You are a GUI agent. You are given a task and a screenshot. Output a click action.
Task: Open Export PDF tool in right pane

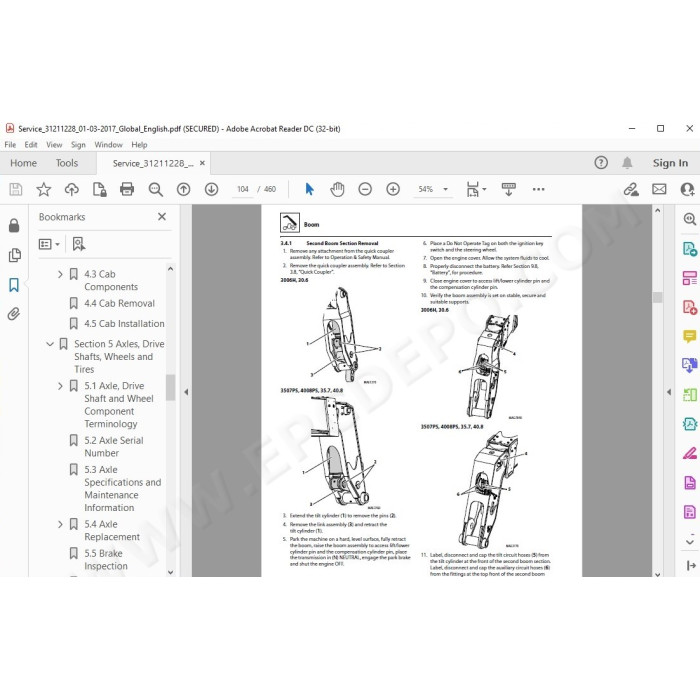coord(690,249)
